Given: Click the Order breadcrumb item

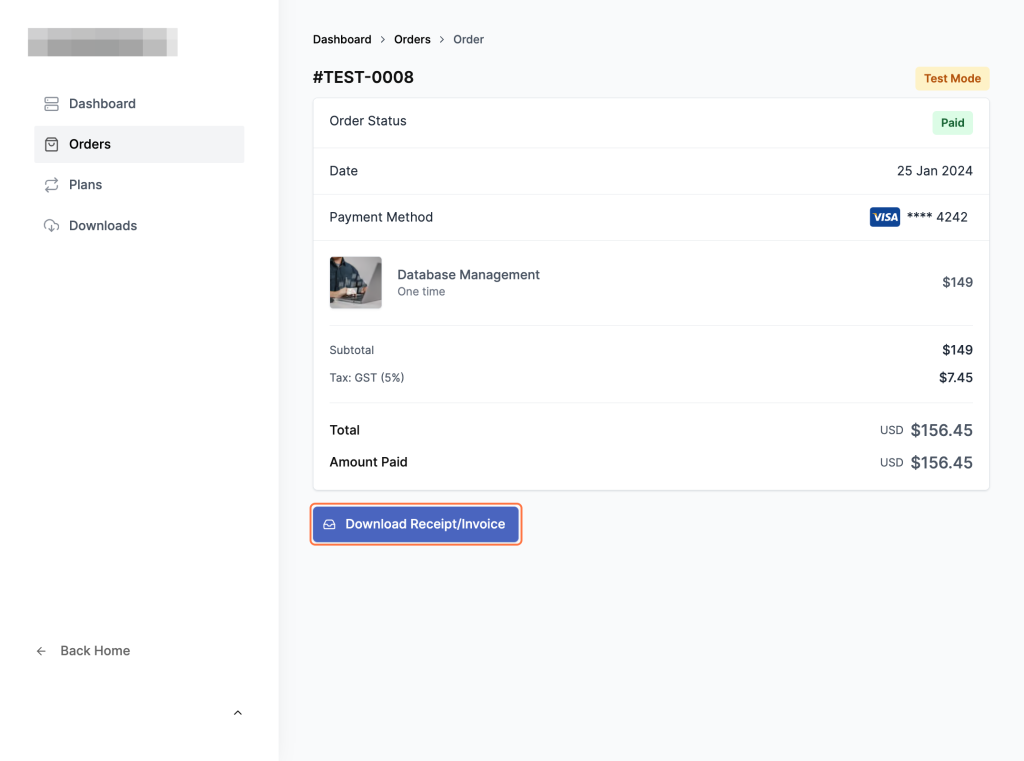Looking at the screenshot, I should (468, 39).
